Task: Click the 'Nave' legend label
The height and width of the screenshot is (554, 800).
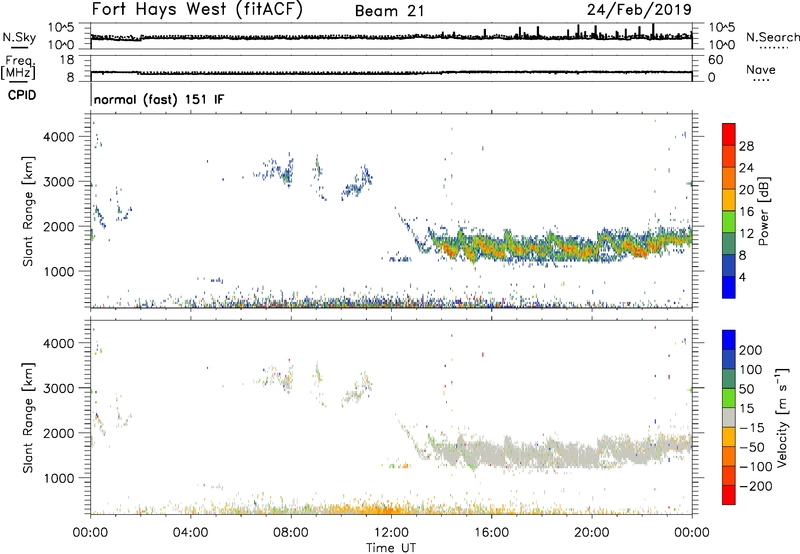Action: point(761,70)
